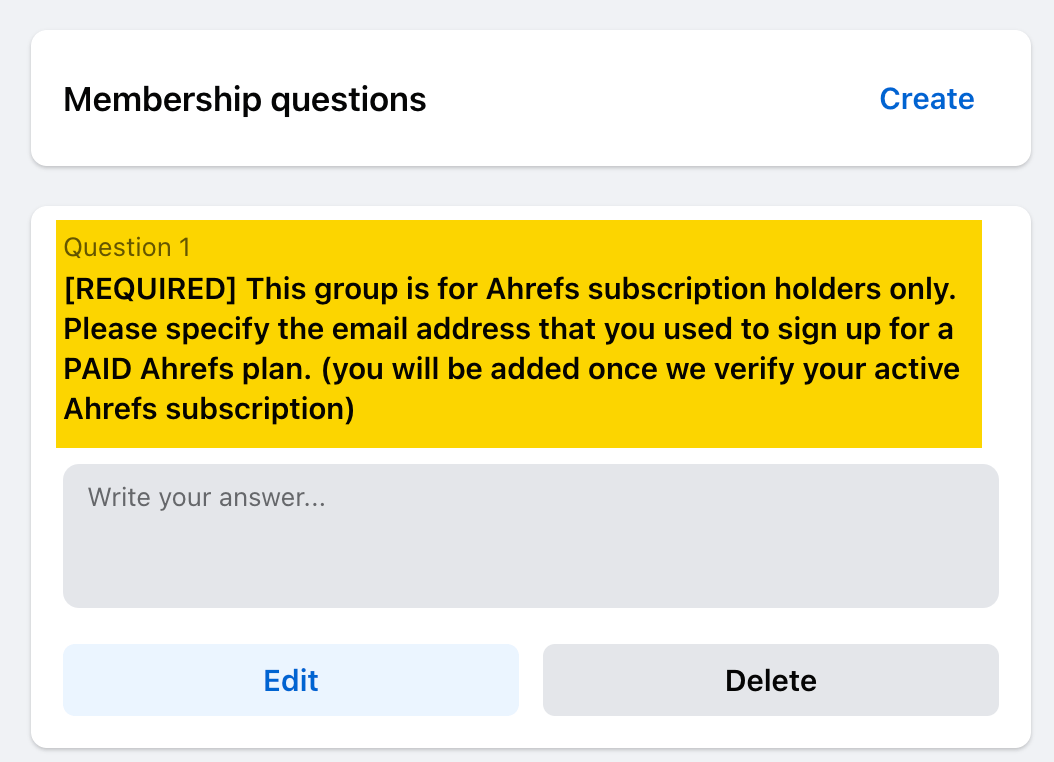Remove the Ahrefs subscription question

pos(770,680)
